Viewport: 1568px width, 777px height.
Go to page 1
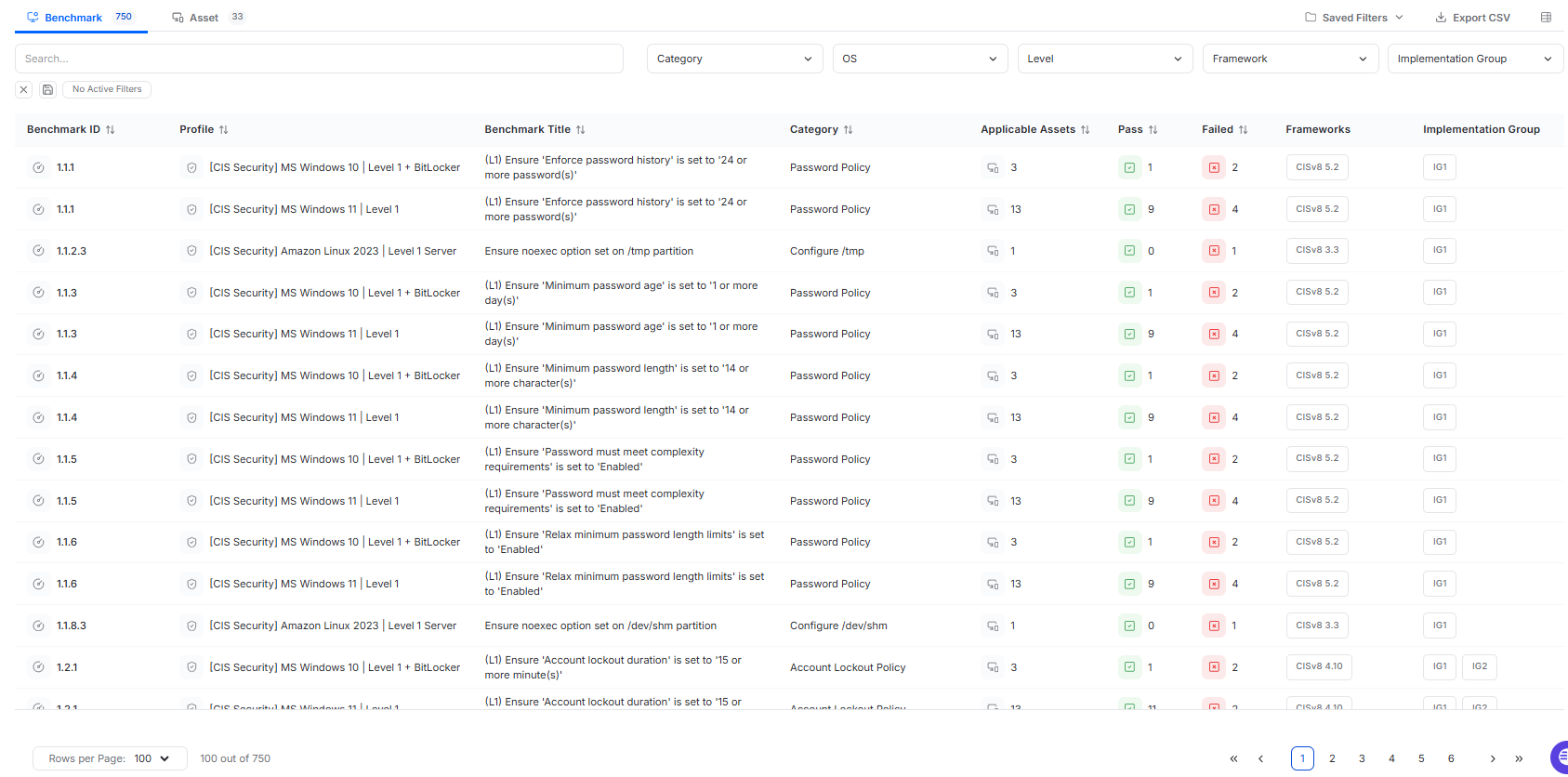1302,758
